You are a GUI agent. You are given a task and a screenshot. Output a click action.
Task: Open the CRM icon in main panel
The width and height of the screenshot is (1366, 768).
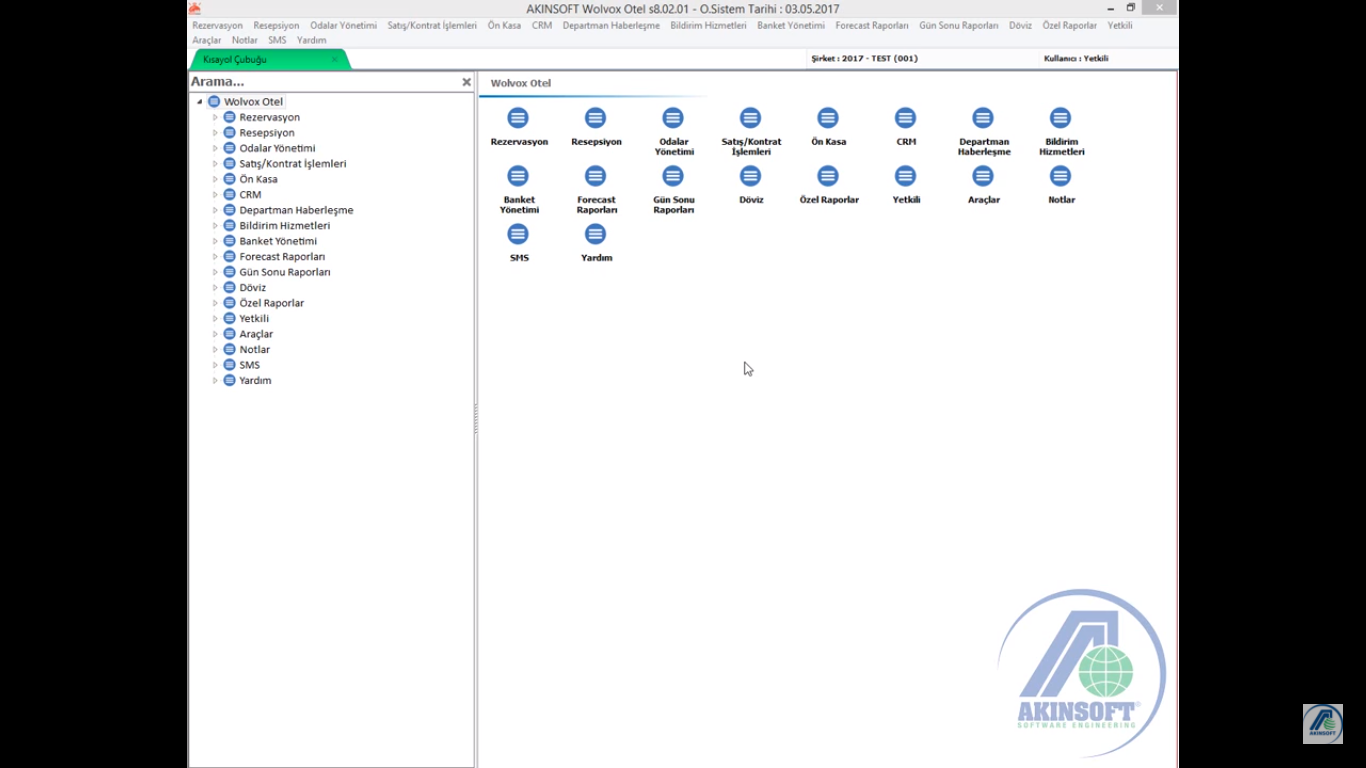click(906, 118)
